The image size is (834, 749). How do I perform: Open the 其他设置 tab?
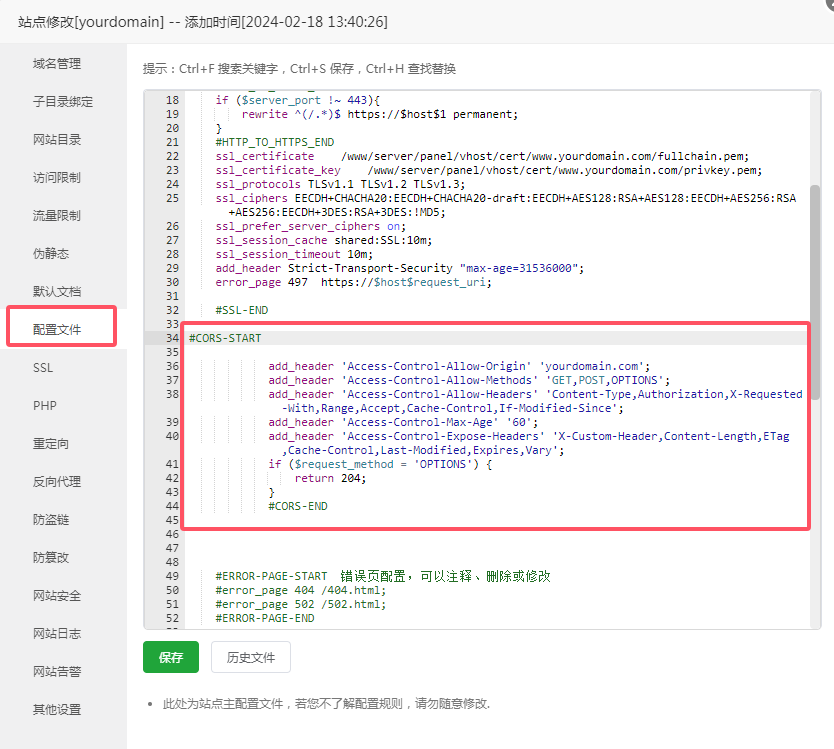point(57,710)
